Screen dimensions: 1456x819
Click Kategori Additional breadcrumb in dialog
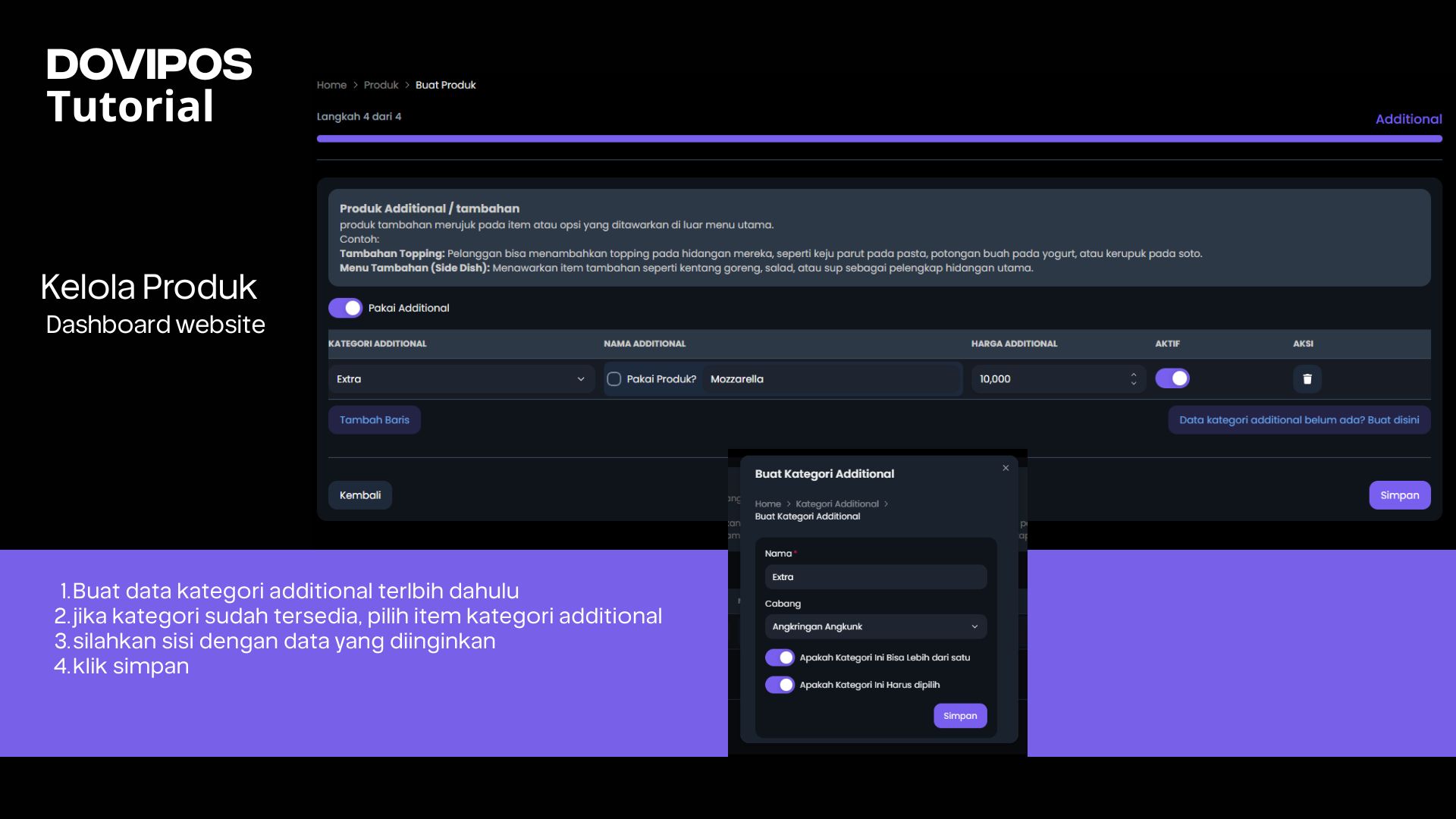point(836,504)
